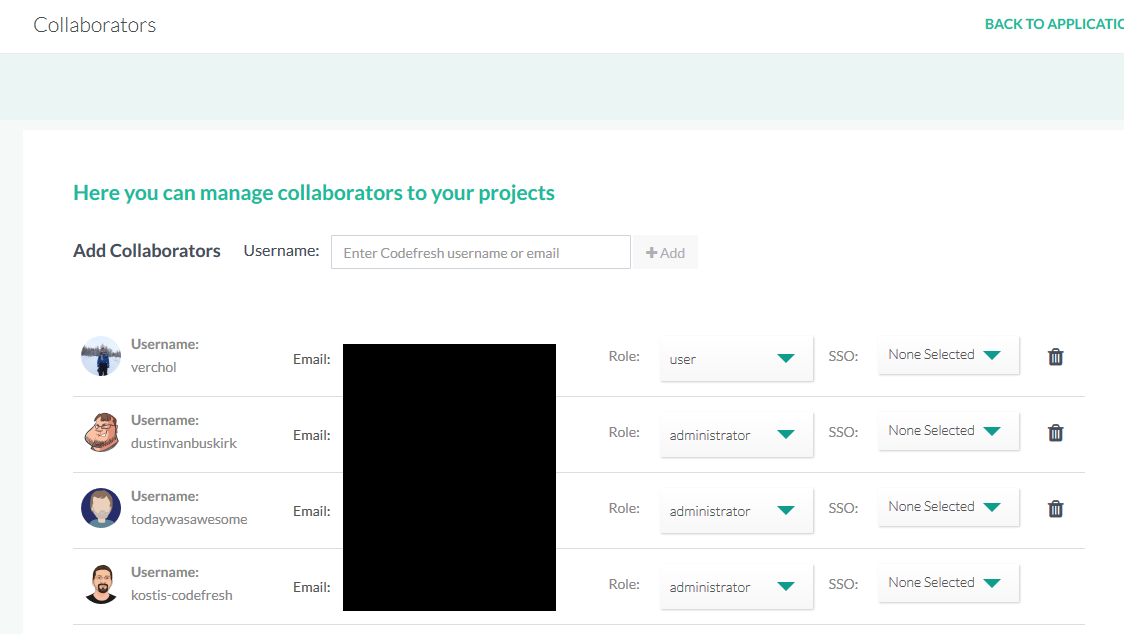Open SSO dropdown for verchol

click(x=948, y=355)
